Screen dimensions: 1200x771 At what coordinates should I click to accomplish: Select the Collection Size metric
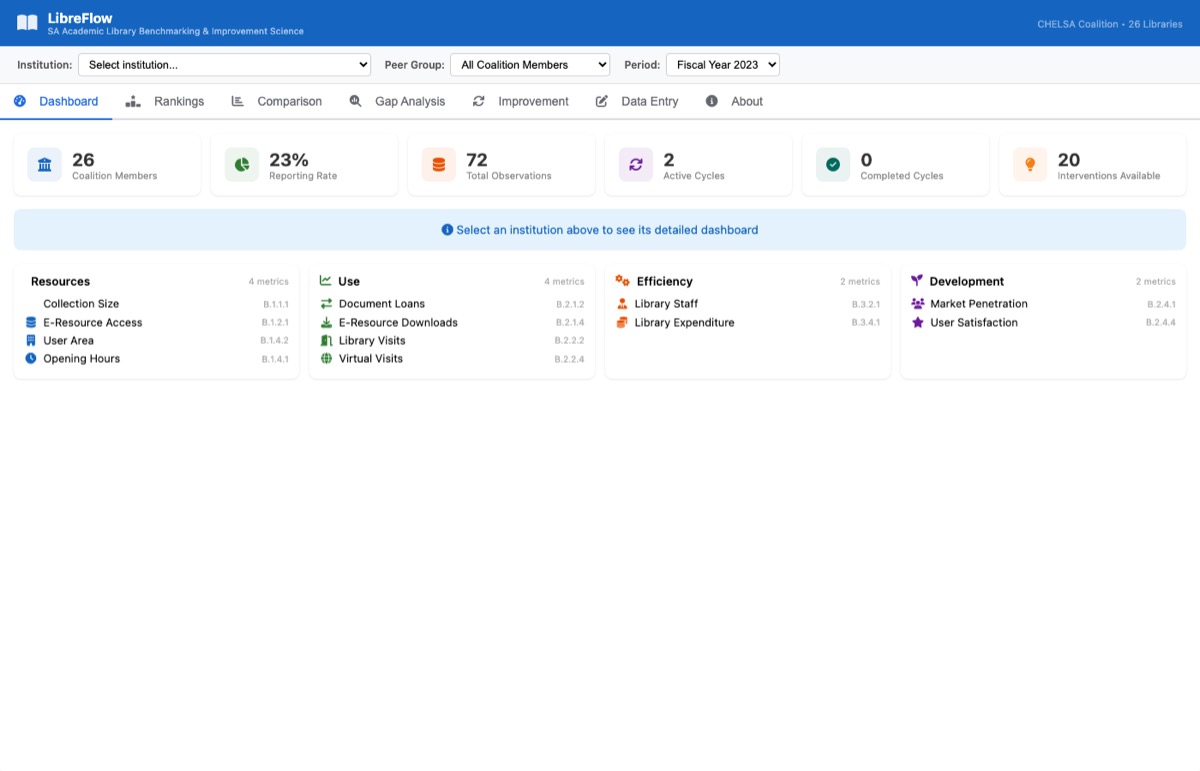click(81, 304)
